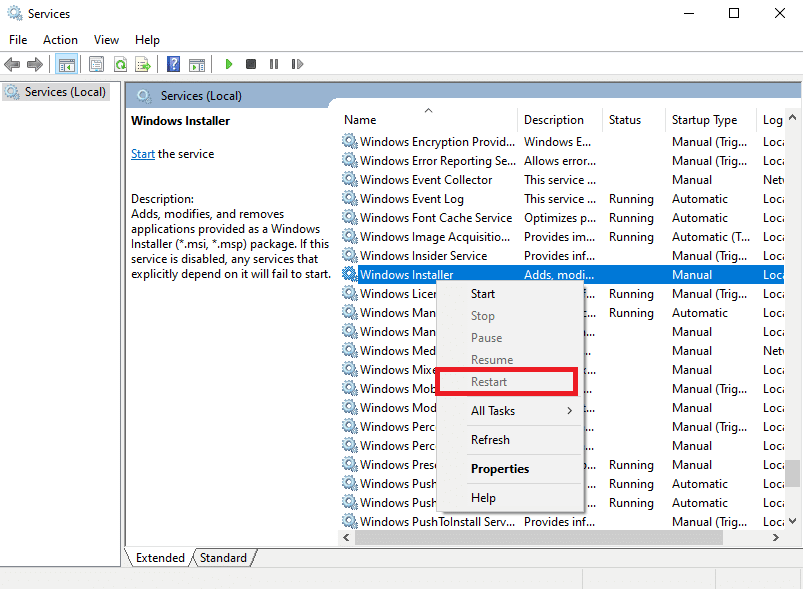Click the Stop Service toolbar icon
Screen dimensions: 803x589
click(251, 64)
